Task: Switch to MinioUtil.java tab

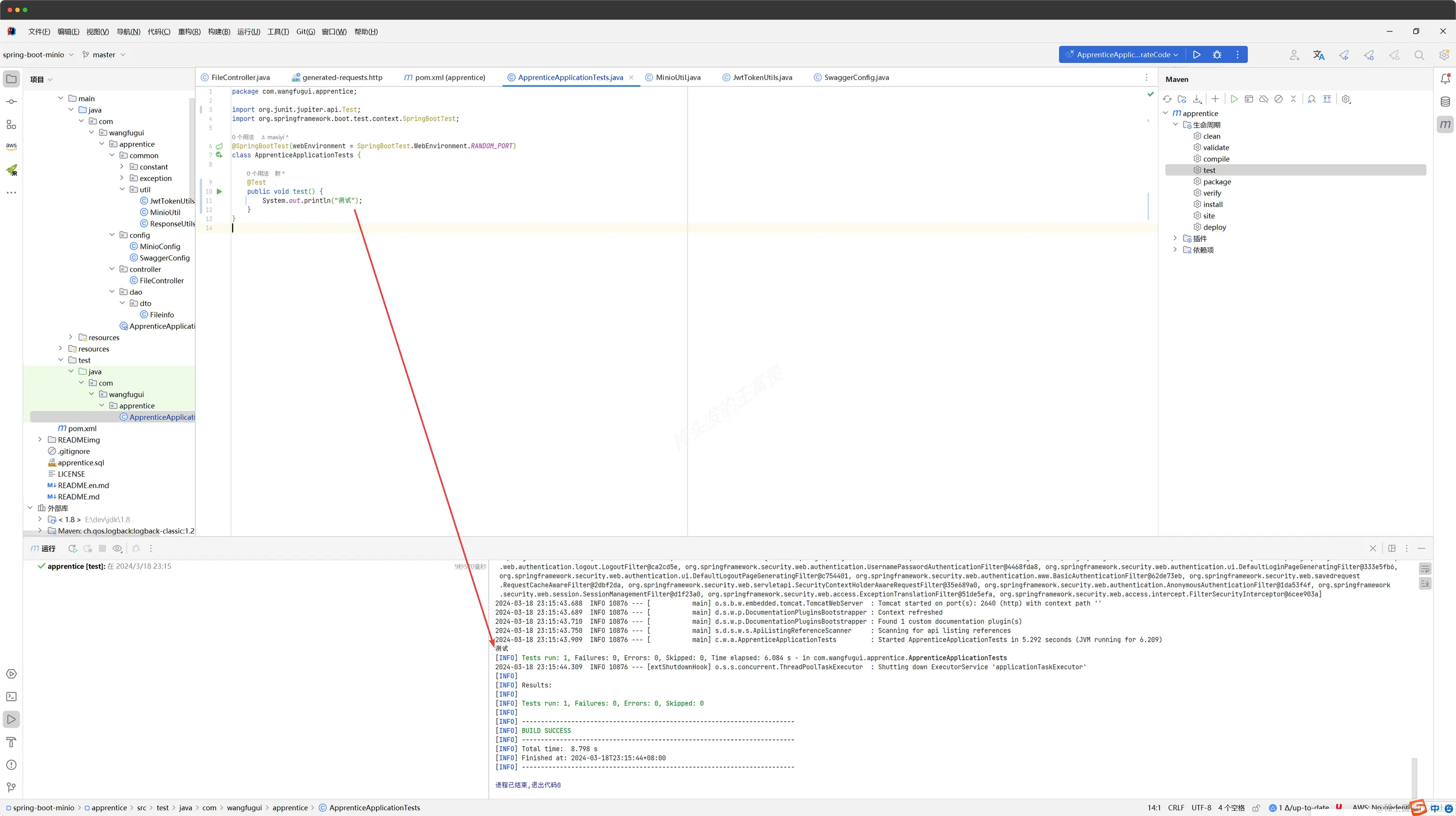Action: (678, 78)
